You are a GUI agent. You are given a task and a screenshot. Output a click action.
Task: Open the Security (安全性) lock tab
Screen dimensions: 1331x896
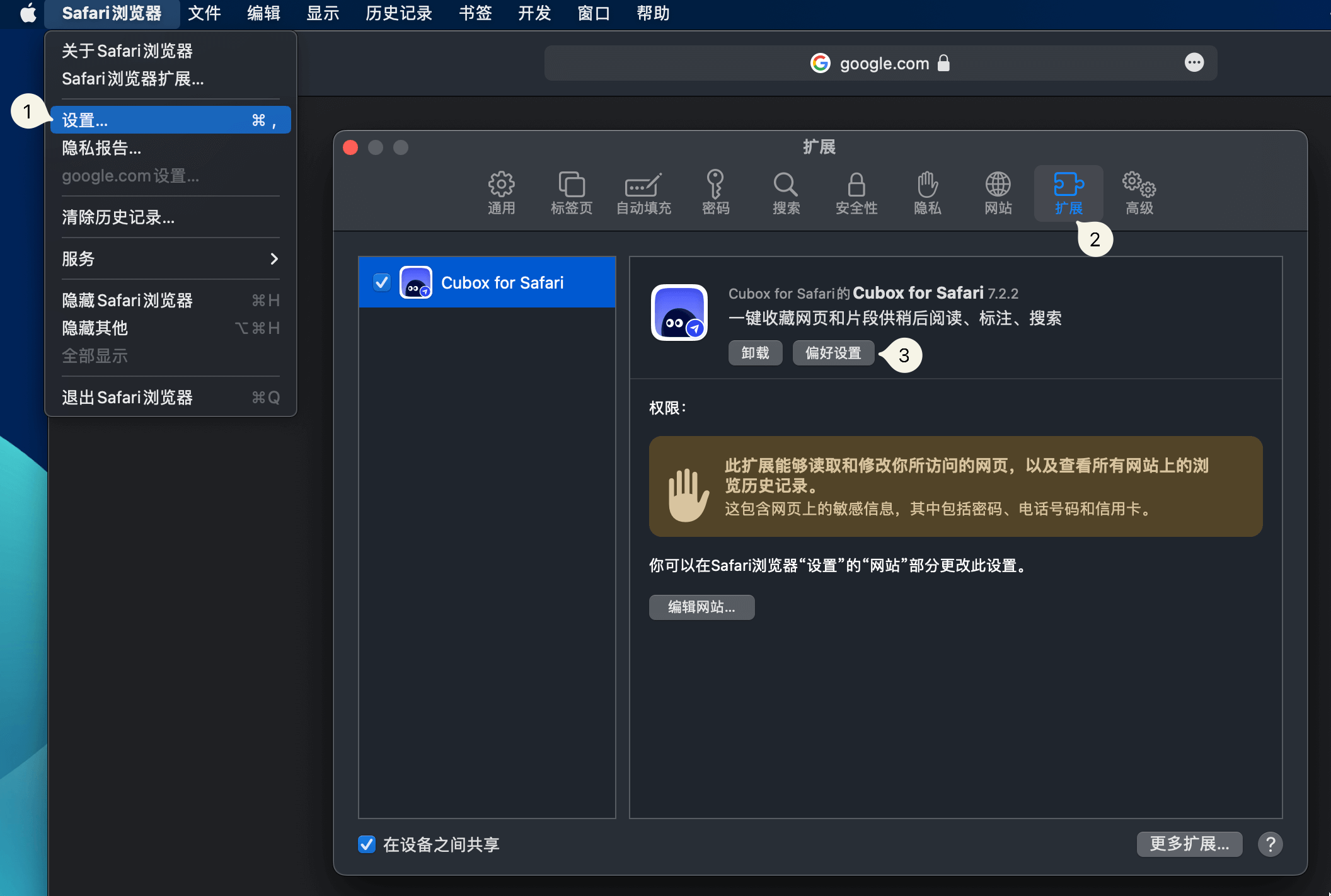(856, 193)
